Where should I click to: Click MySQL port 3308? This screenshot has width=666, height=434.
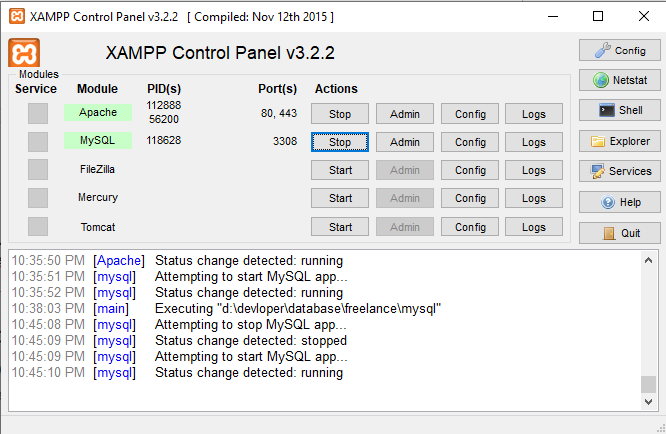click(x=285, y=141)
